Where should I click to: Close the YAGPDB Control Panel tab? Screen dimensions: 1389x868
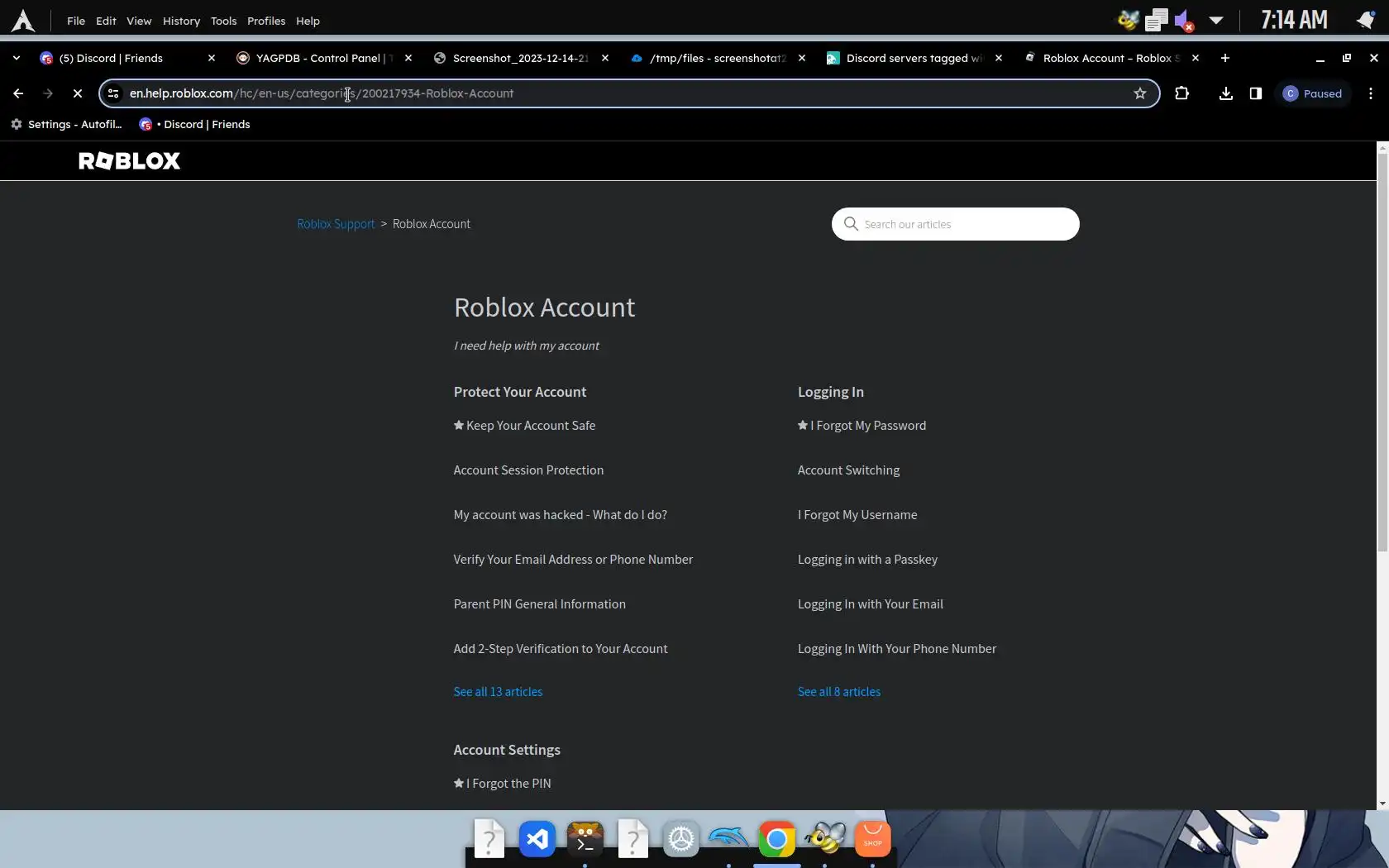[408, 58]
